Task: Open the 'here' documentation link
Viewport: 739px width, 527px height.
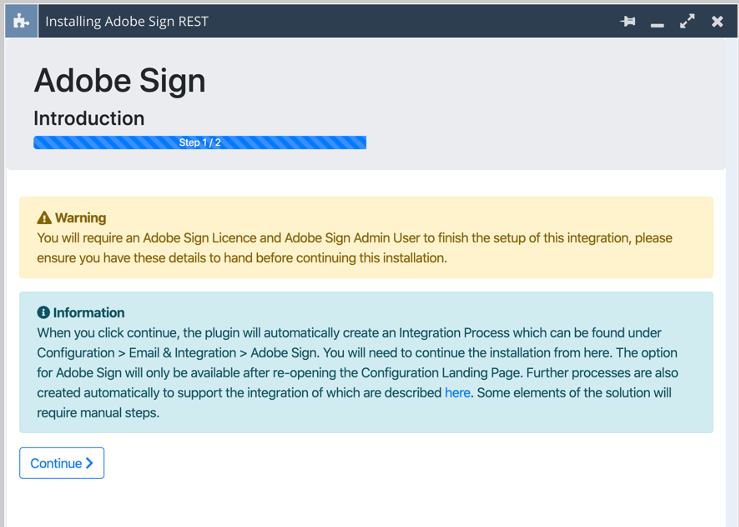Action: (x=457, y=393)
